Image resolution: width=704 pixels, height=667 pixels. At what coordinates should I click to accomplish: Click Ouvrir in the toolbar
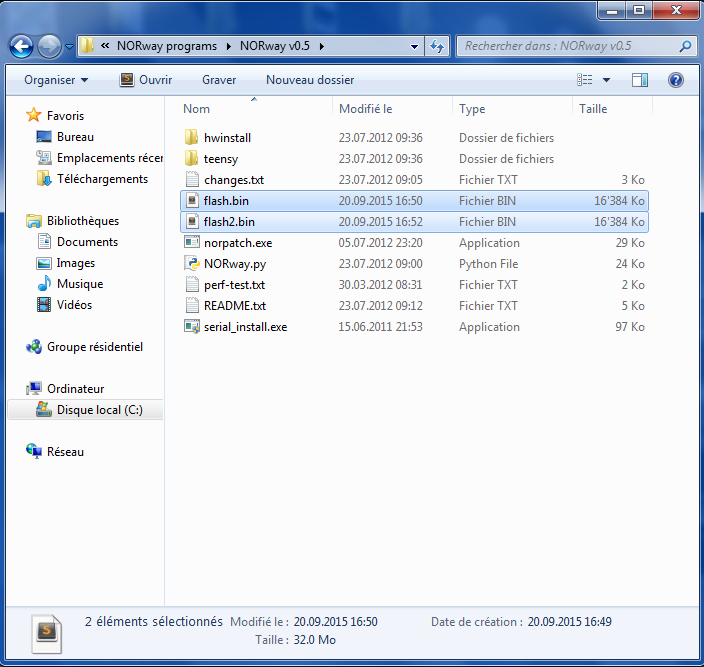click(x=146, y=80)
